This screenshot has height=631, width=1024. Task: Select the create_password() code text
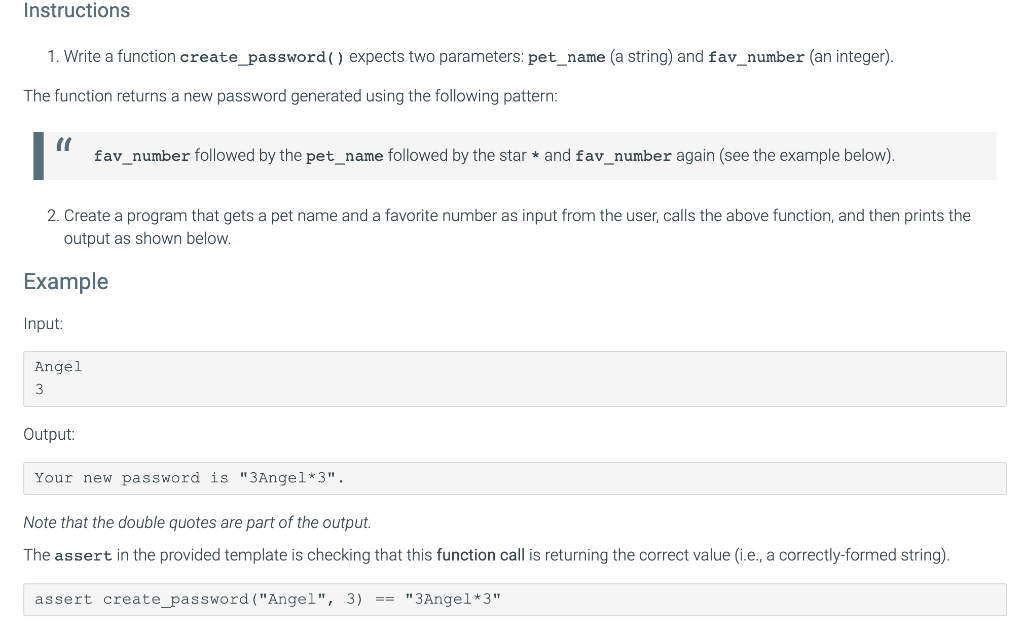pyautogui.click(x=262, y=57)
